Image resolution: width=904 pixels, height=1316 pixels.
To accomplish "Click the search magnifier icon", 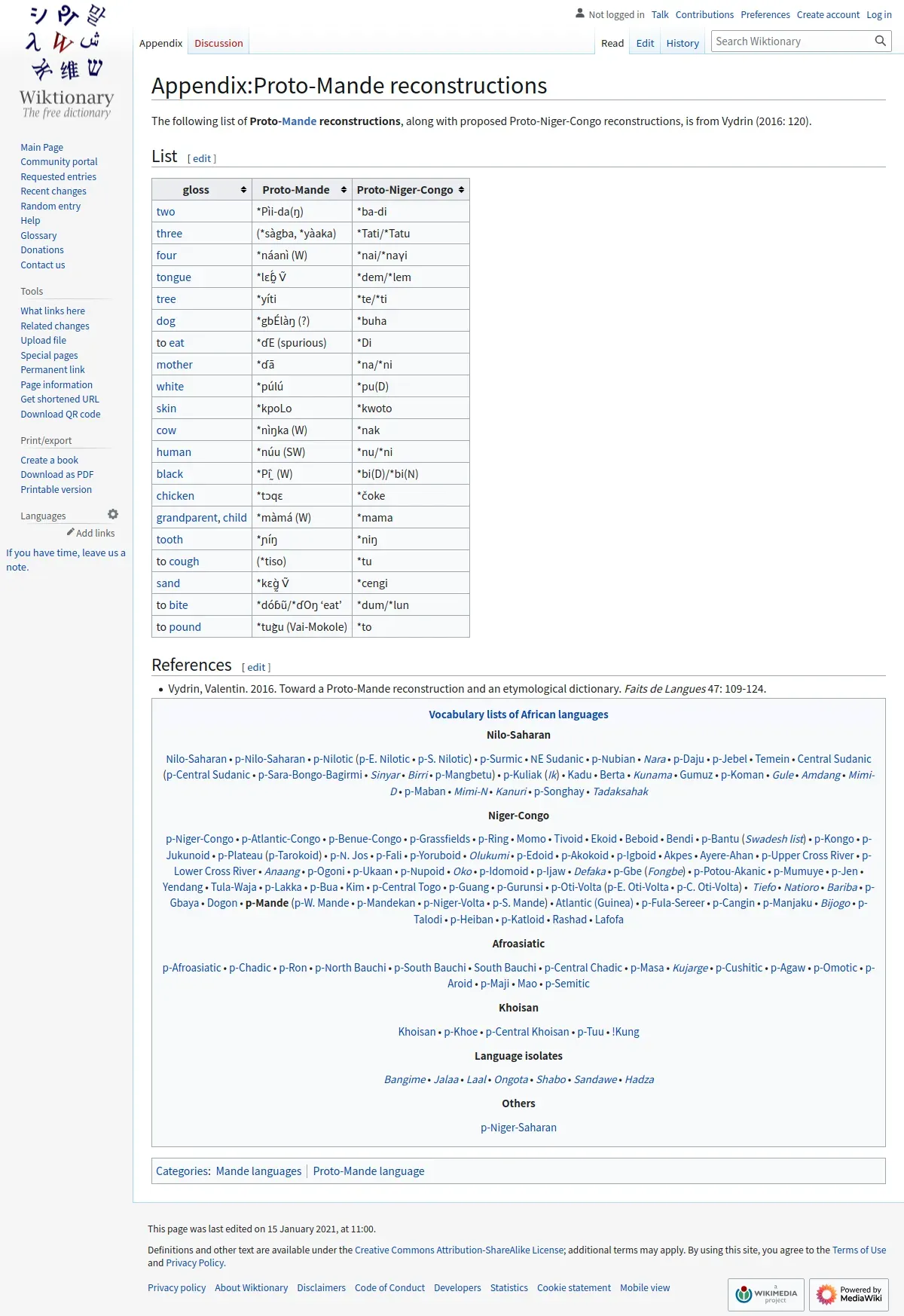I will [x=880, y=41].
